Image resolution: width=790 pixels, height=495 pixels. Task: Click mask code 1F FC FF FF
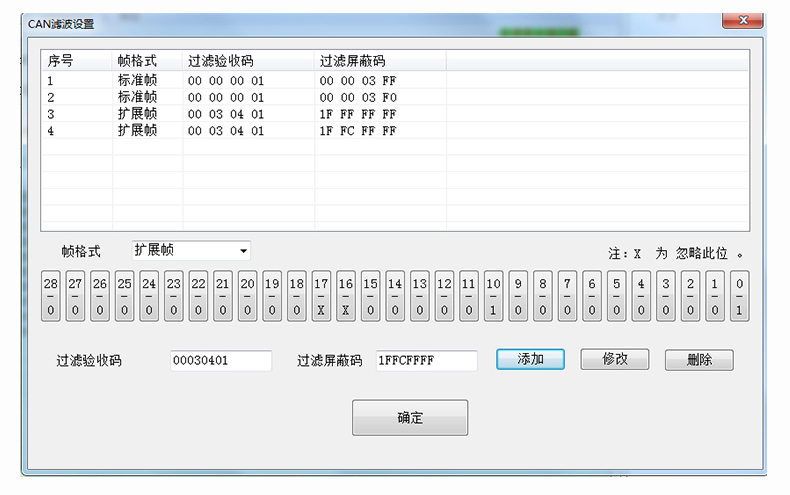358,131
